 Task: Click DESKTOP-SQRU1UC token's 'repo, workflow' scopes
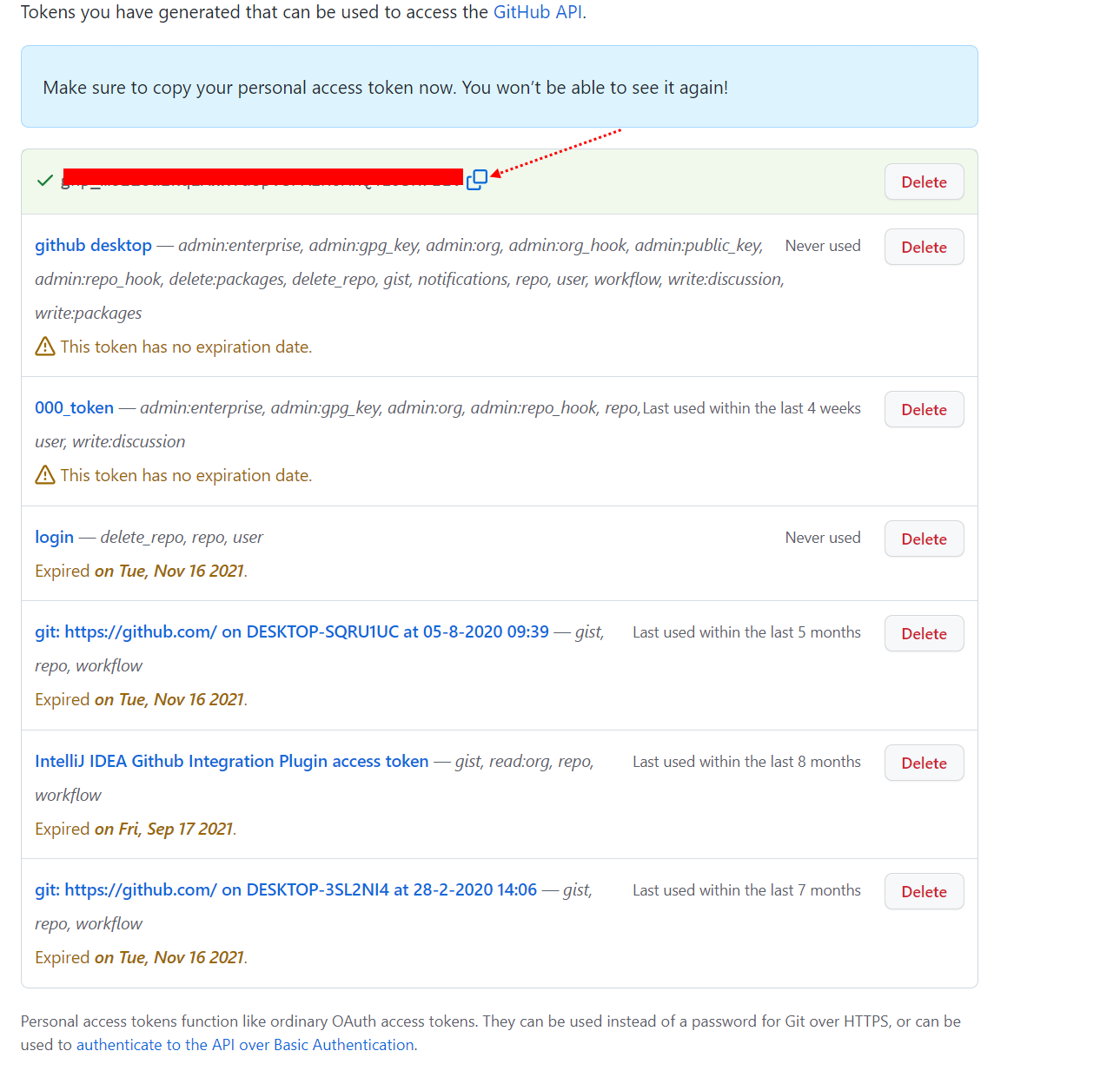(89, 665)
